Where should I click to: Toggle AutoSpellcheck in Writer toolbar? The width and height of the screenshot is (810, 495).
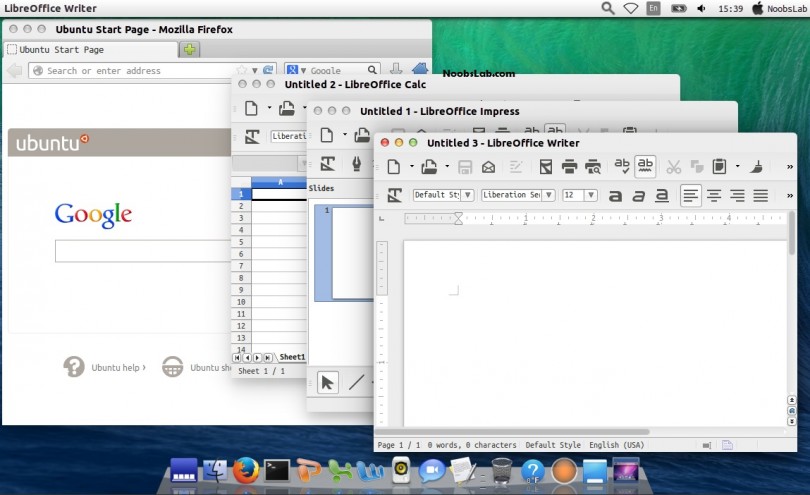pos(645,166)
